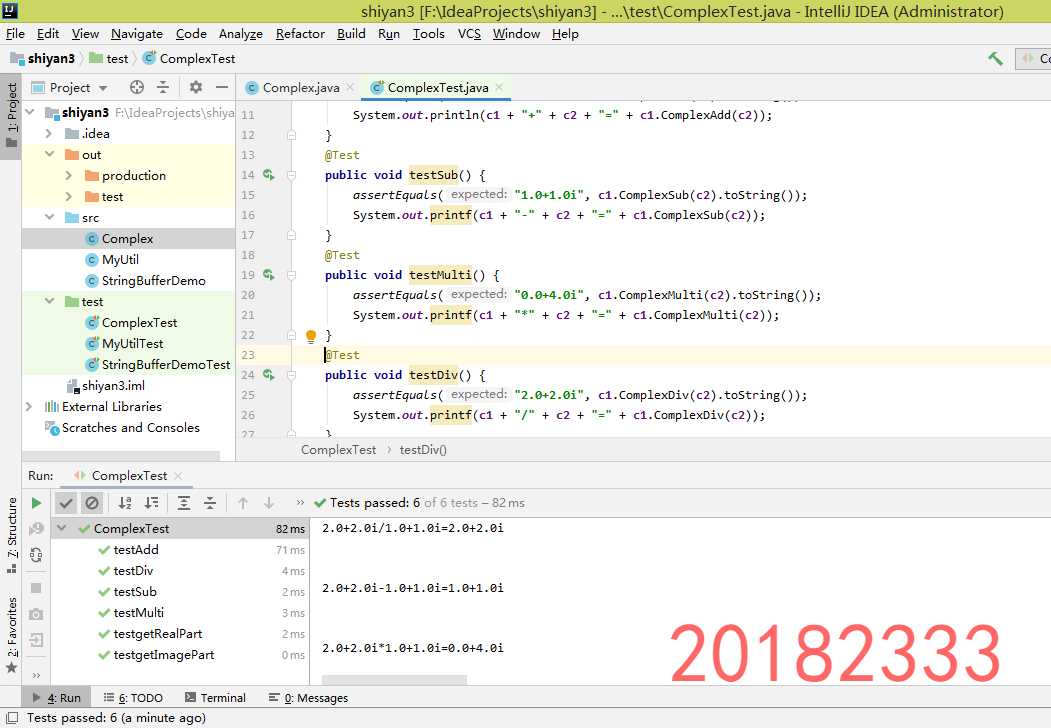Click shiyan3 breadcrumb in navigation bar
1051x728 pixels.
[51, 59]
